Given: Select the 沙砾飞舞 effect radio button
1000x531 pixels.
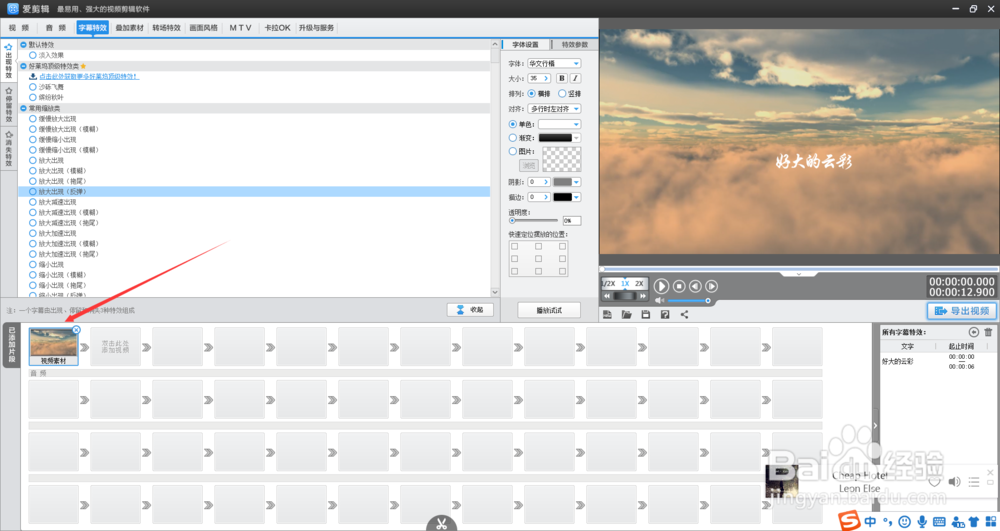Looking at the screenshot, I should click(33, 87).
